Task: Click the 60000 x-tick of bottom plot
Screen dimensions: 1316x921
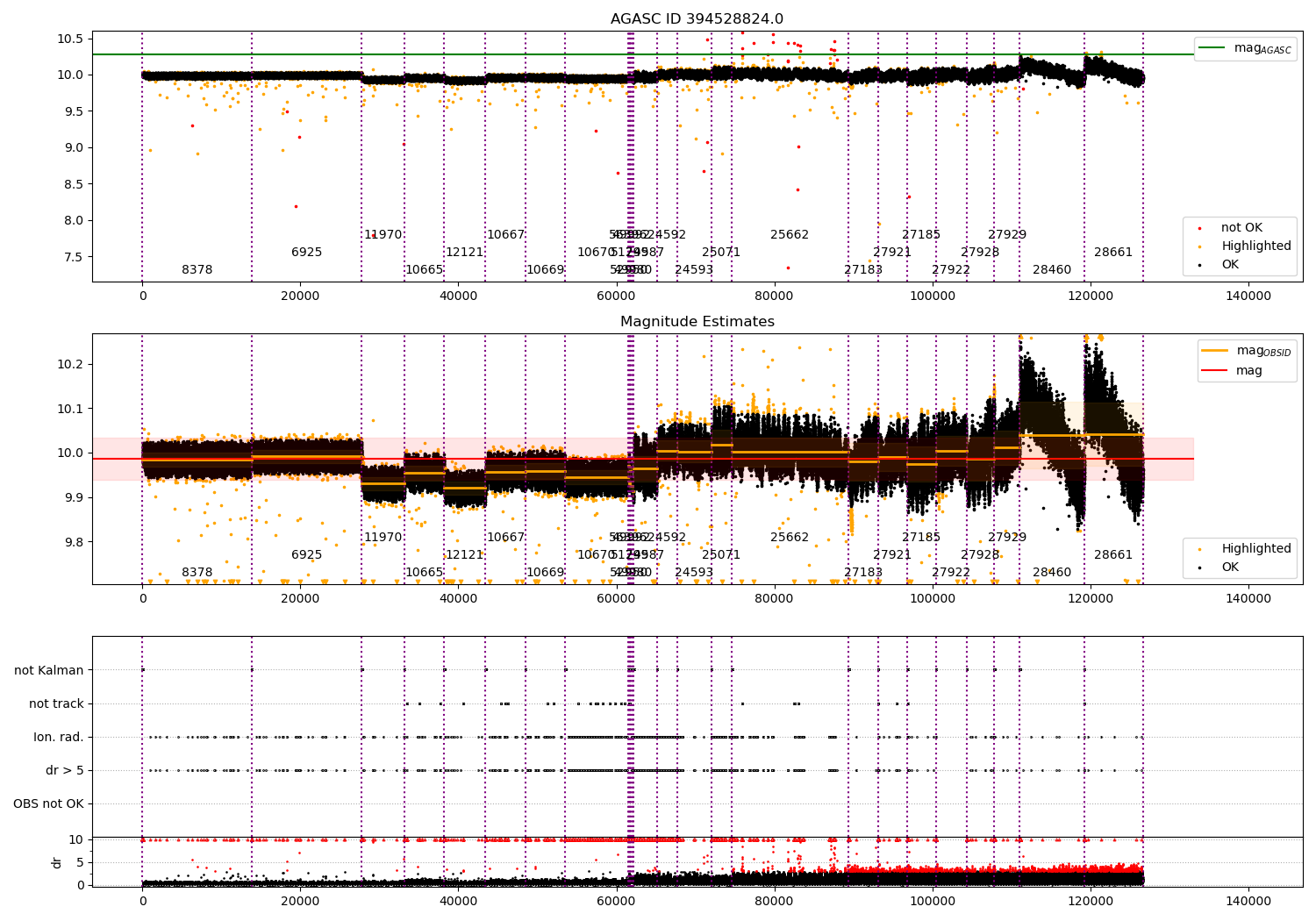Action: (x=617, y=902)
